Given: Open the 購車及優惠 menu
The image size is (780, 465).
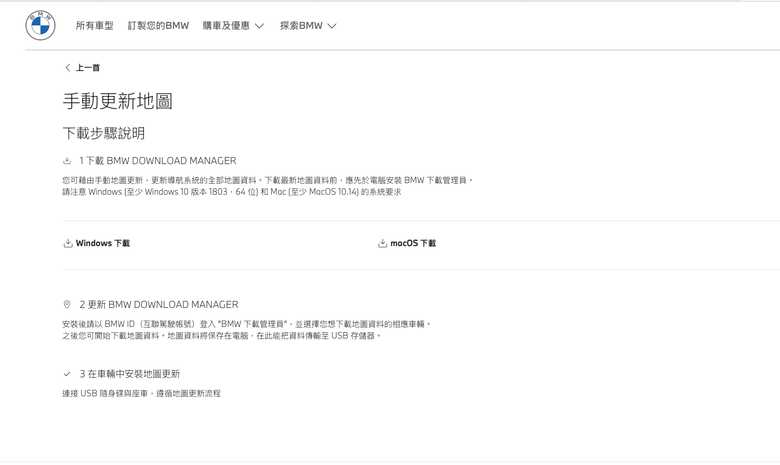Looking at the screenshot, I should [226, 25].
